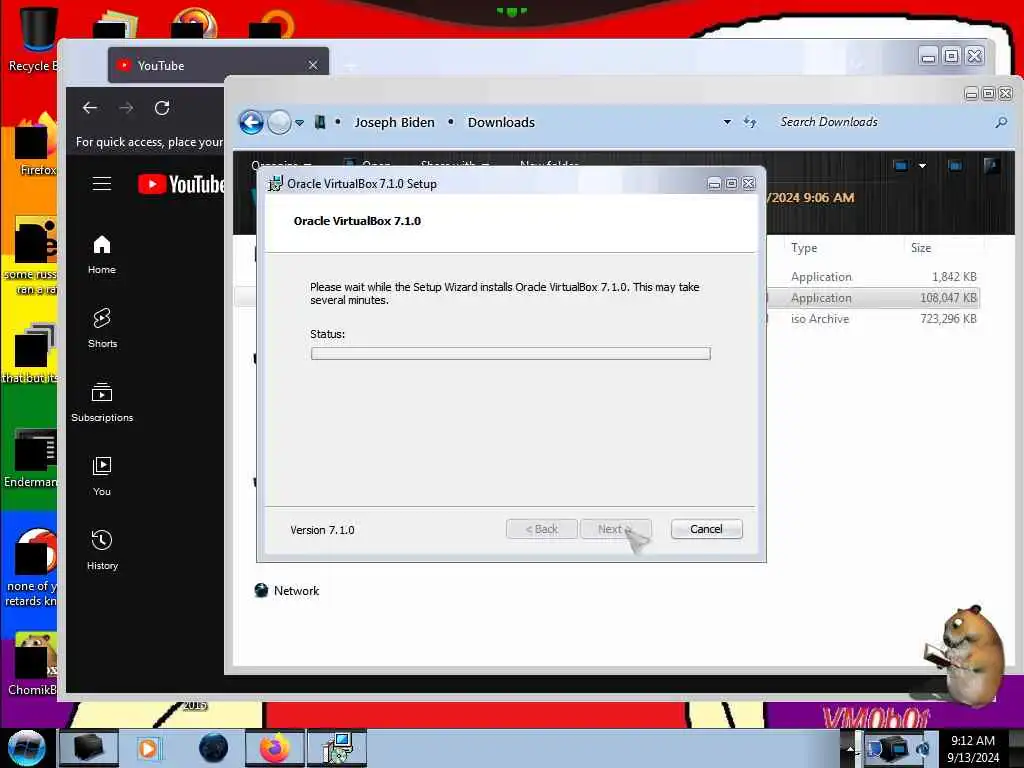Viewport: 1024px width, 768px height.
Task: Click the volume icon in system tray
Action: pyautogui.click(x=922, y=748)
